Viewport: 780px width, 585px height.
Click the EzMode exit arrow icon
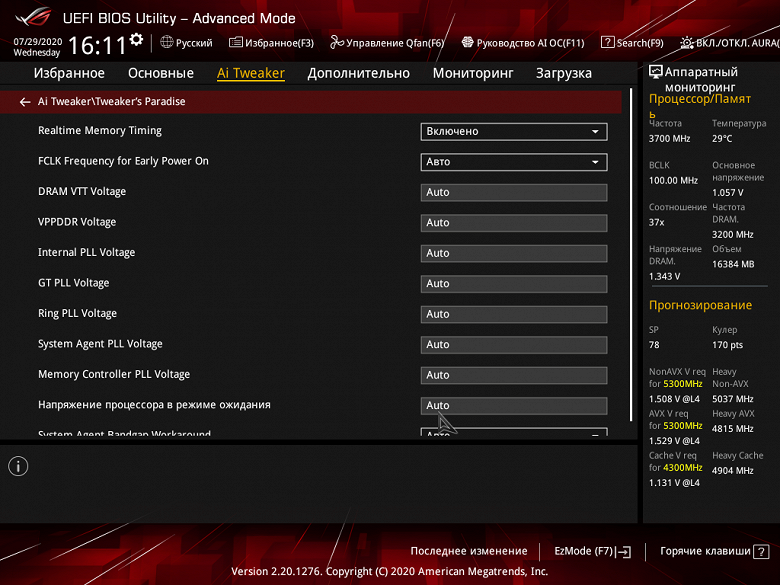[623, 552]
